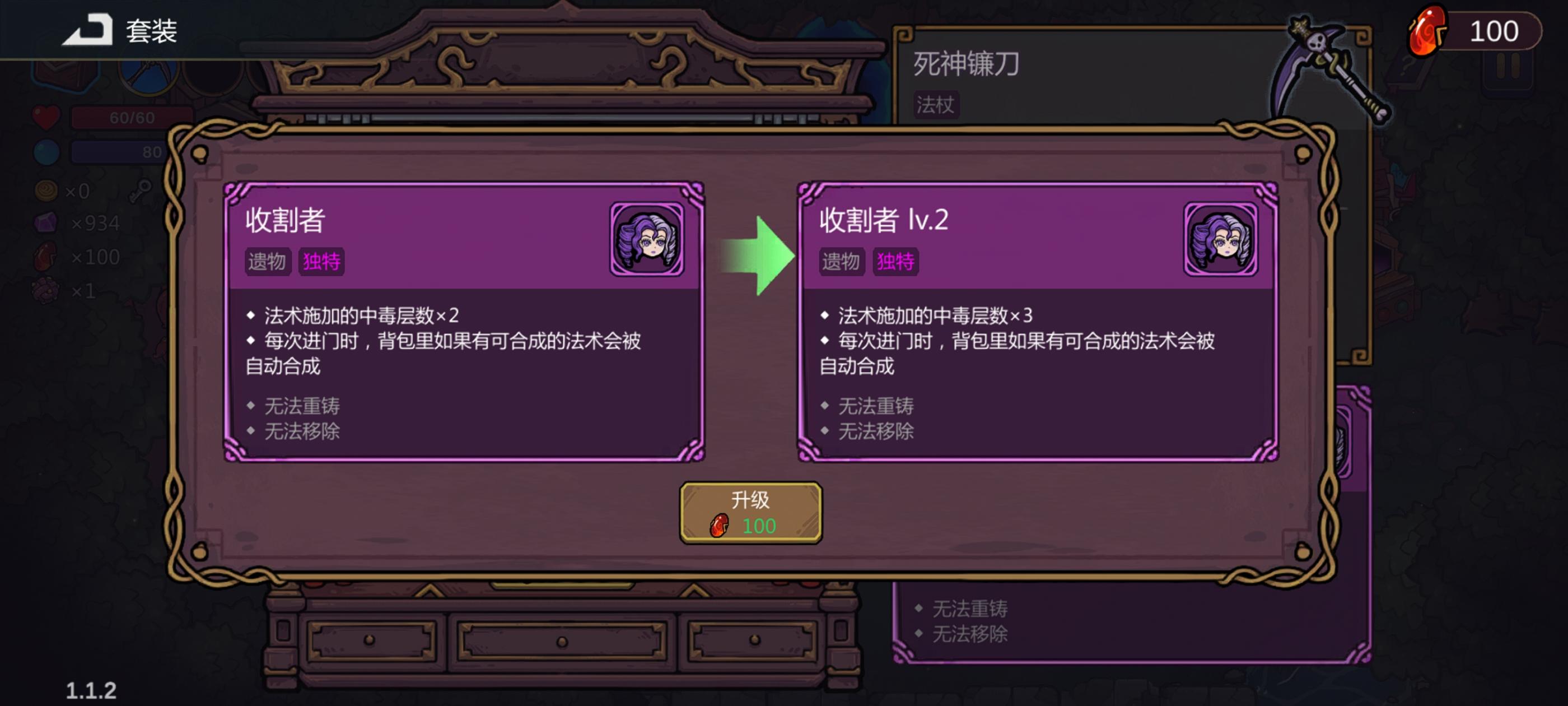
Task: Open the 套装 title label in the header
Action: 152,30
